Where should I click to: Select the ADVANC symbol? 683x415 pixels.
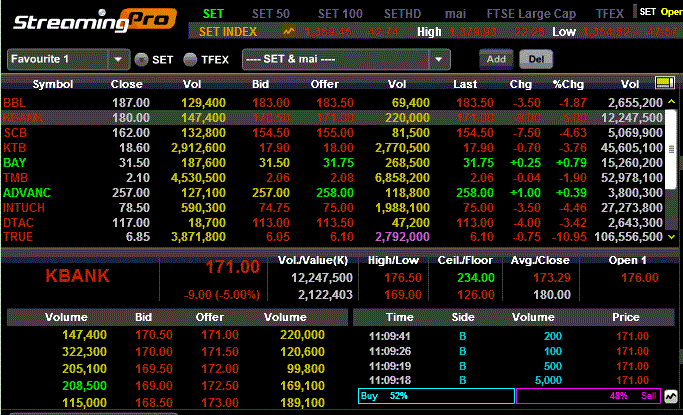(27, 192)
